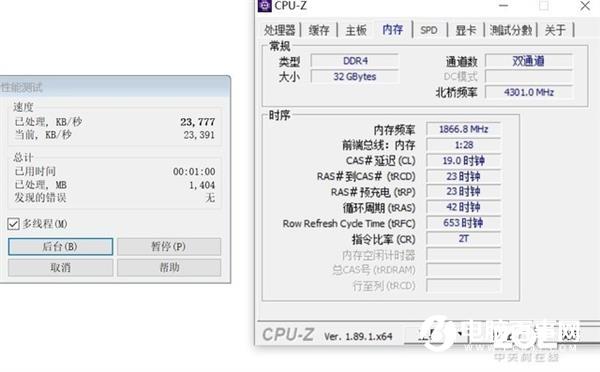Click the 暂停(P) button
Screen dimensions: 600x372
[x=169, y=246]
